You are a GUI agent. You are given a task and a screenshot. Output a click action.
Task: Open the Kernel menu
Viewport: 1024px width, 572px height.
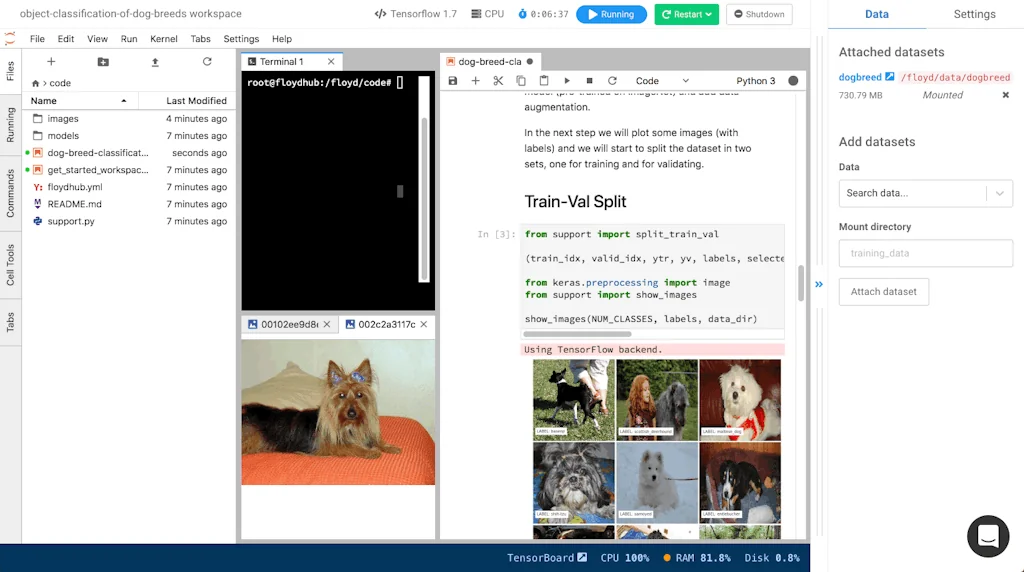point(163,39)
